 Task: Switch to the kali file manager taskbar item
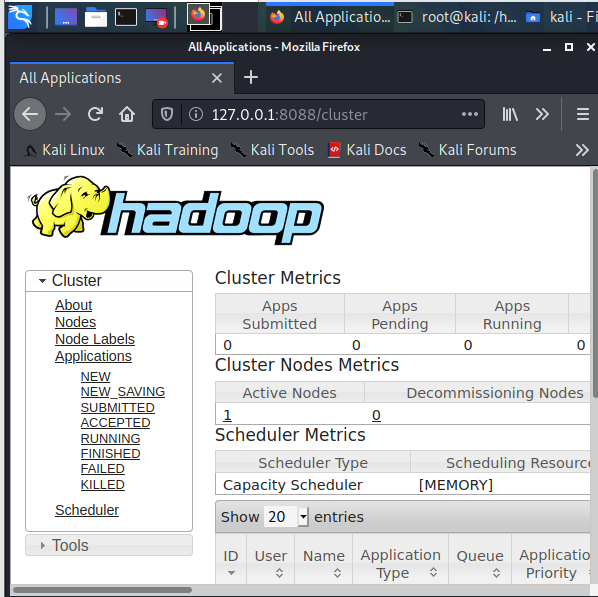[561, 17]
